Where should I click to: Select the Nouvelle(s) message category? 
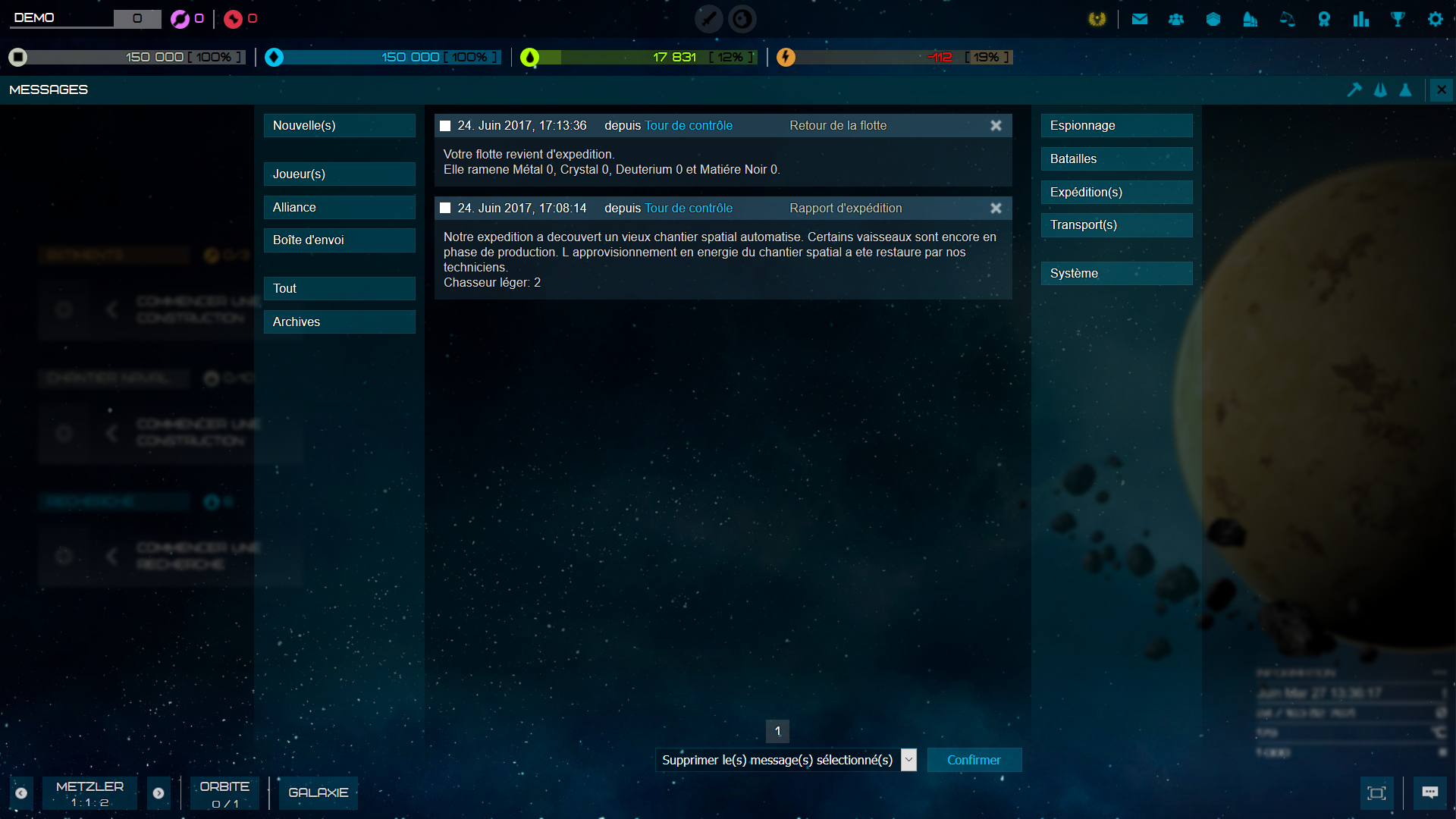coord(339,126)
